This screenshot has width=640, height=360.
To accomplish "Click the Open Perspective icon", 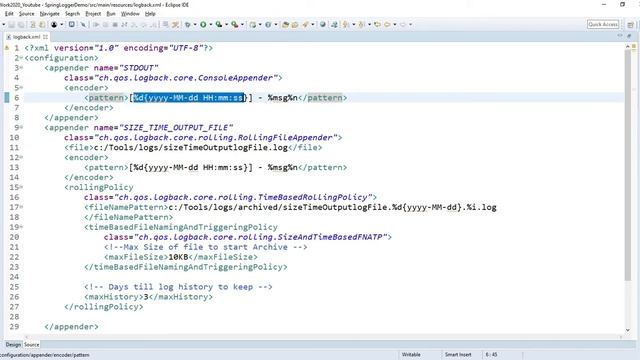I will pos(631,24).
